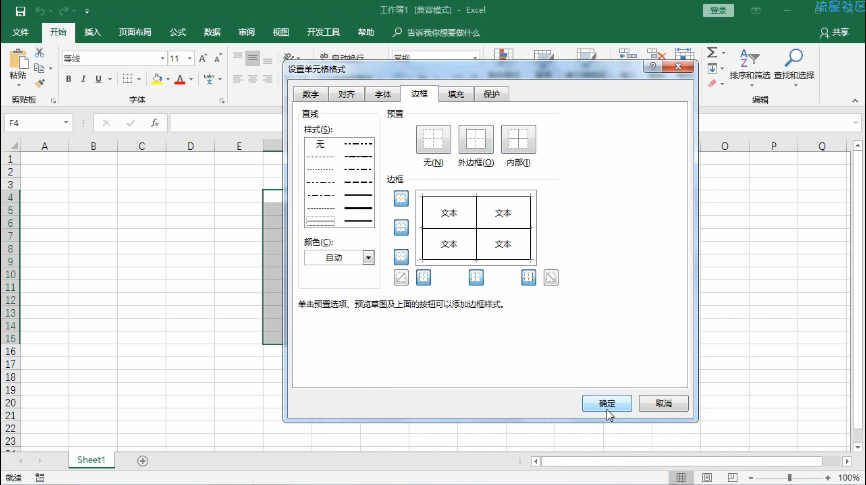Apply the fill color bucket icon
The width and height of the screenshot is (866, 485).
point(157,79)
